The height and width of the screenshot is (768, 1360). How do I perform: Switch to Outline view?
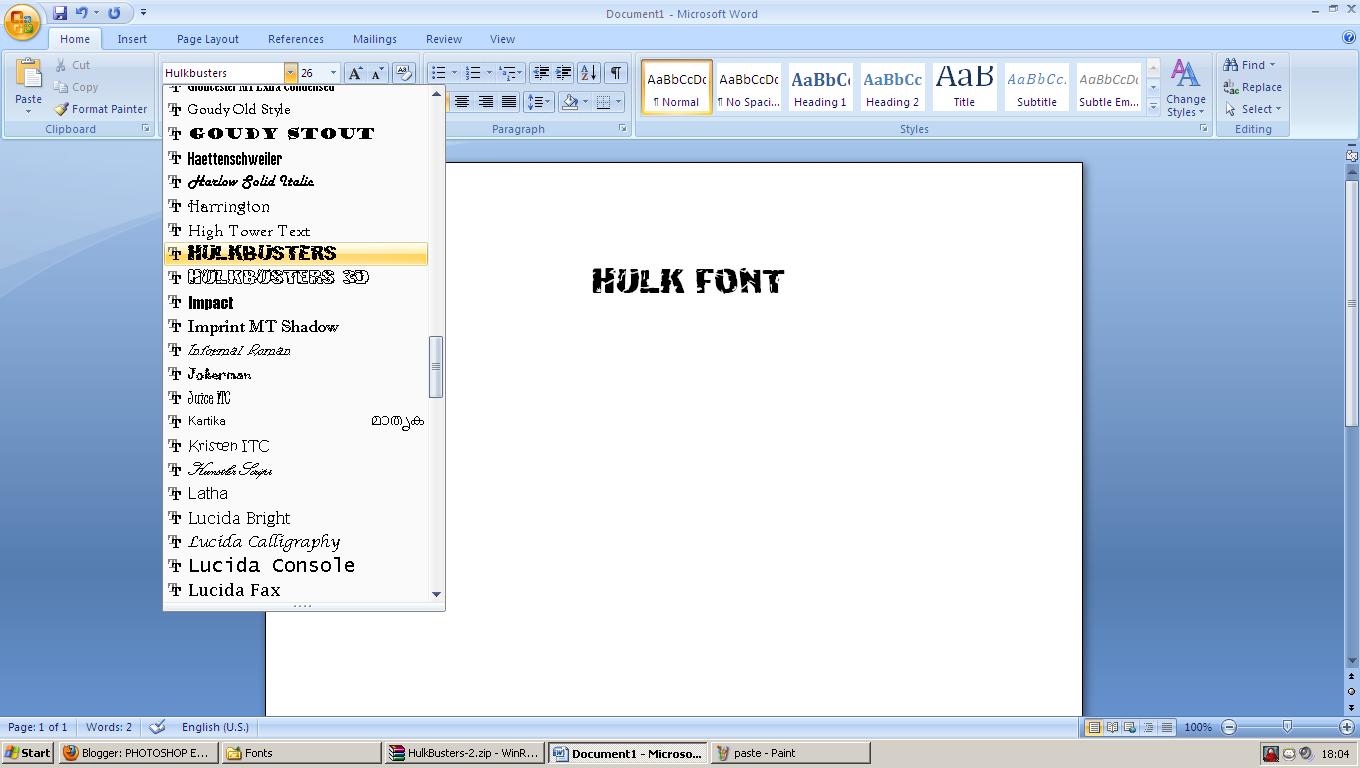click(x=1148, y=727)
